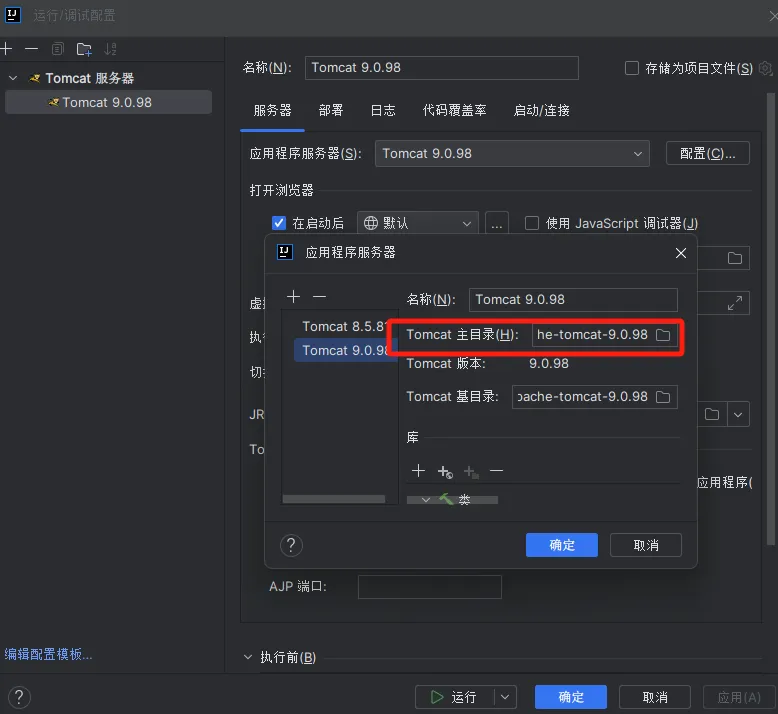This screenshot has width=778, height=714.
Task: Select Tomcat 9.0.98 in the server list
Action: (346, 350)
